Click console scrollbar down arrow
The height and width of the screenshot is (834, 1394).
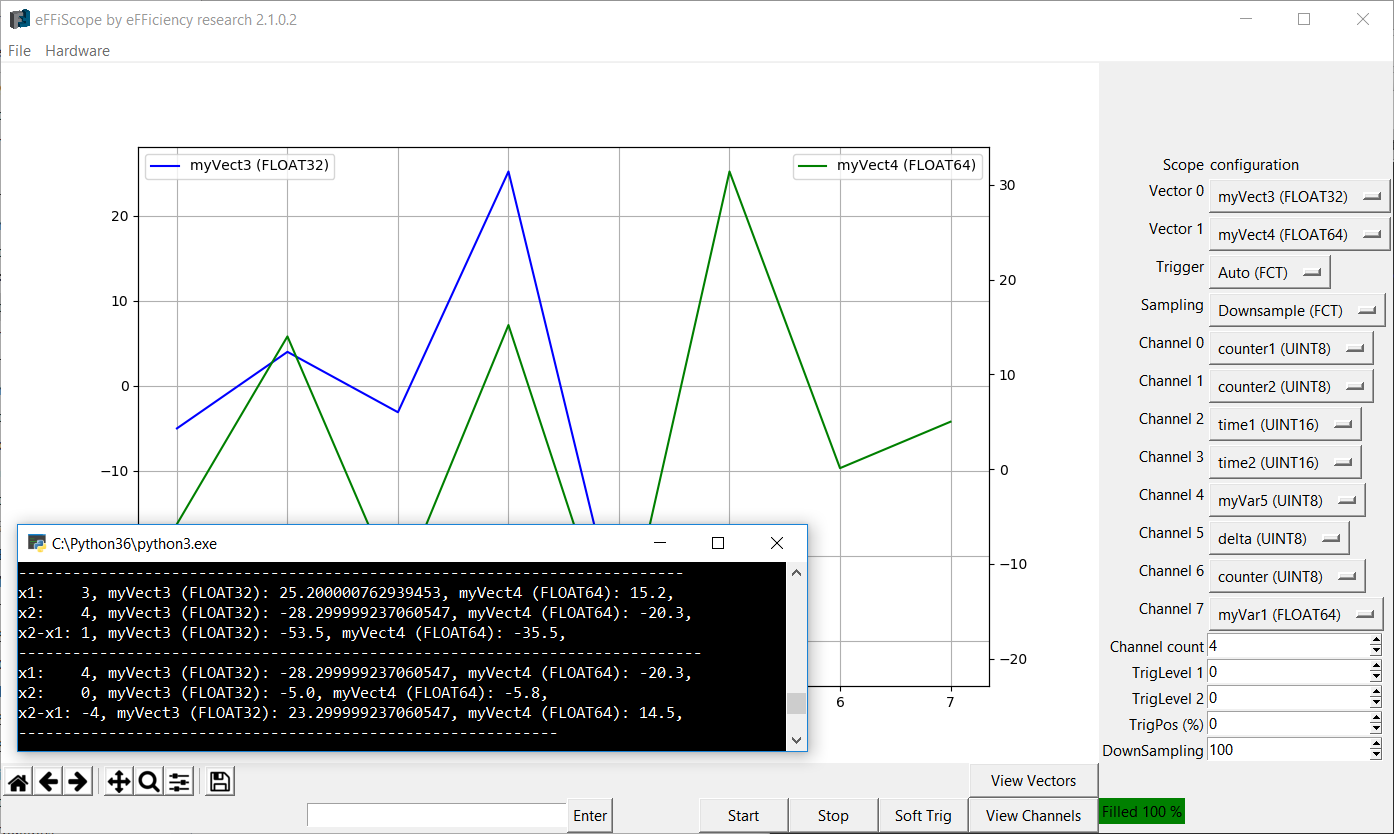796,740
